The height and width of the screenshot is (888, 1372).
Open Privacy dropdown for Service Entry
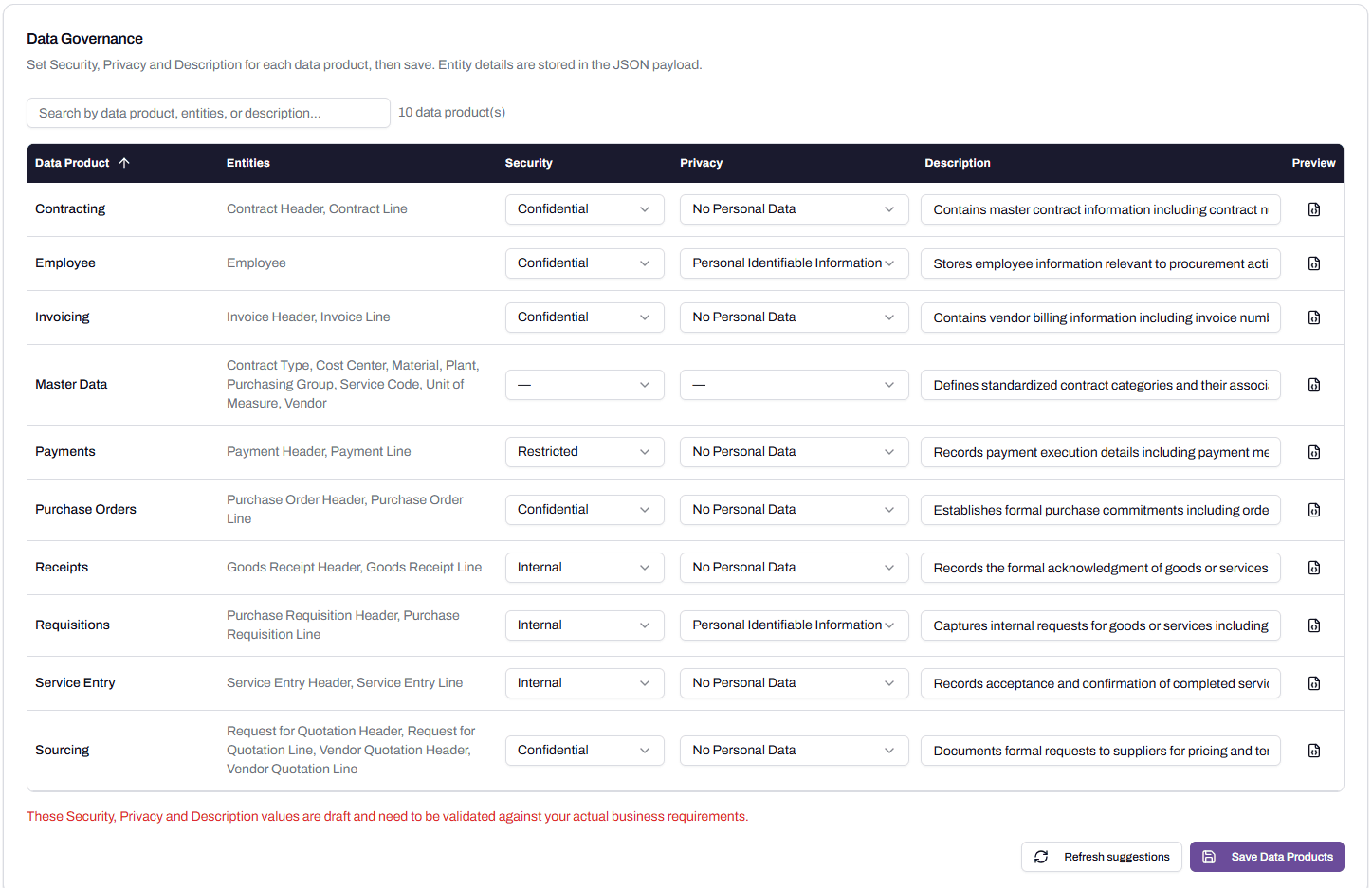(794, 683)
